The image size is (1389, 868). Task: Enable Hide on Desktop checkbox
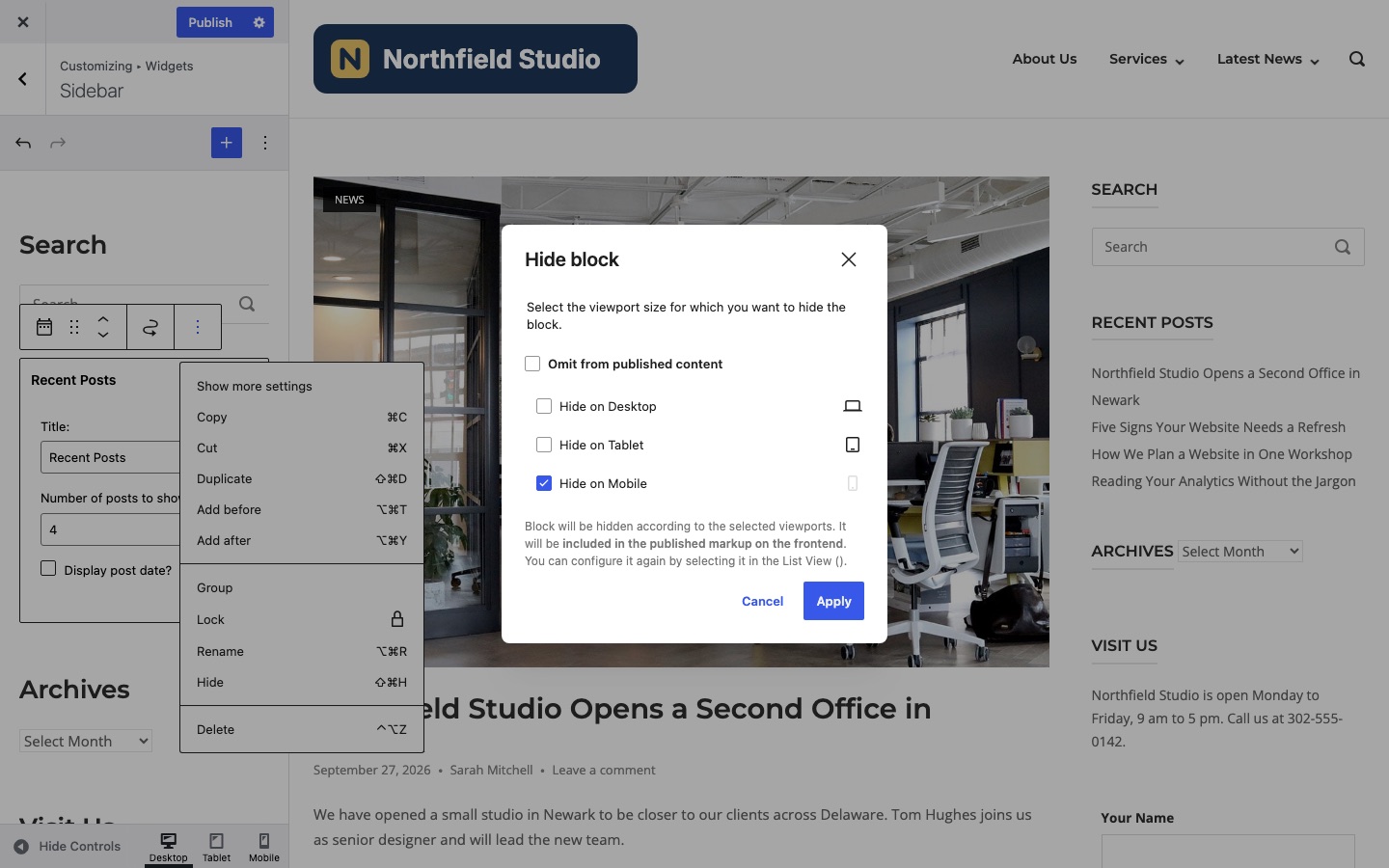point(544,406)
